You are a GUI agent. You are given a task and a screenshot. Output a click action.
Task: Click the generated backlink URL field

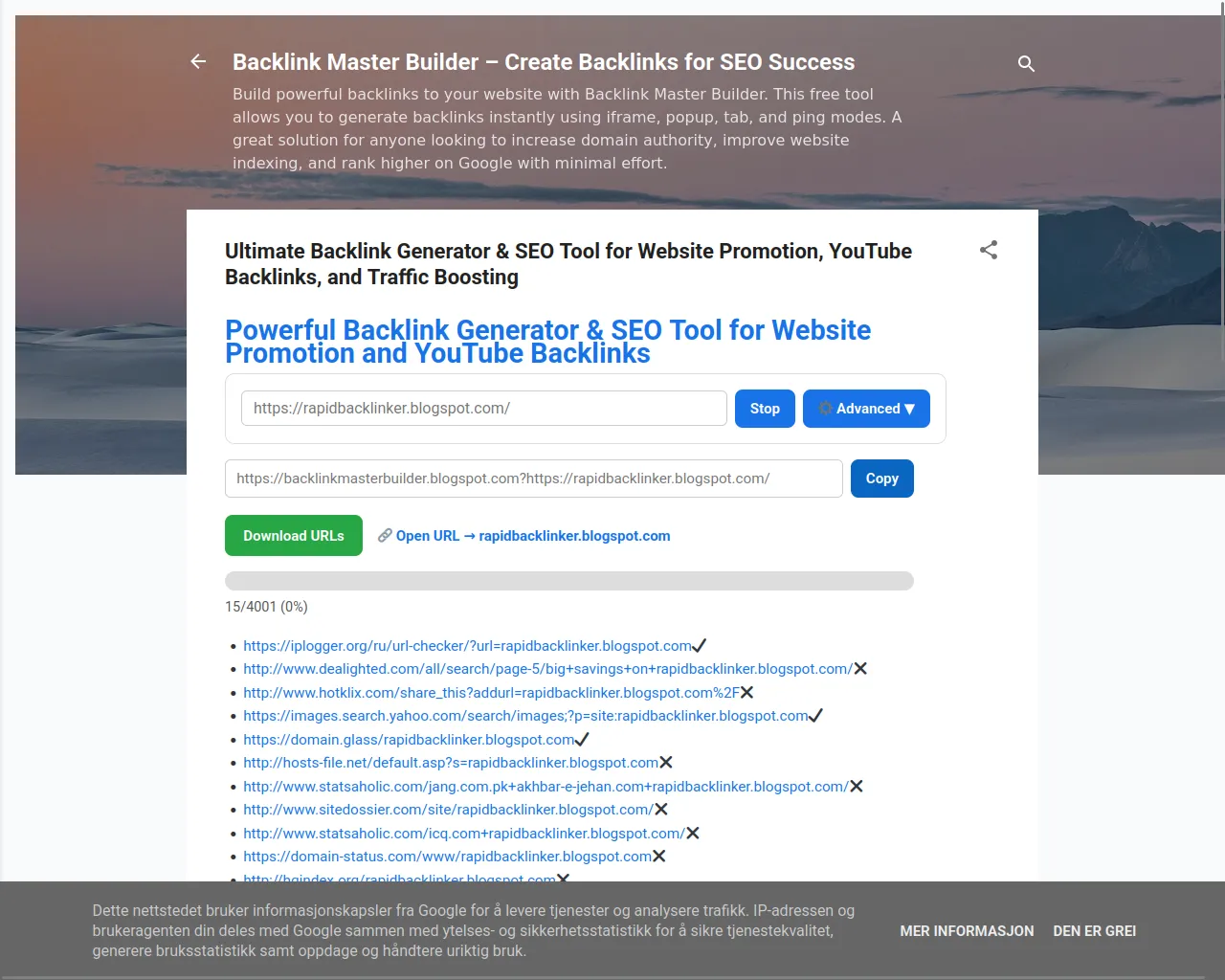(x=534, y=479)
